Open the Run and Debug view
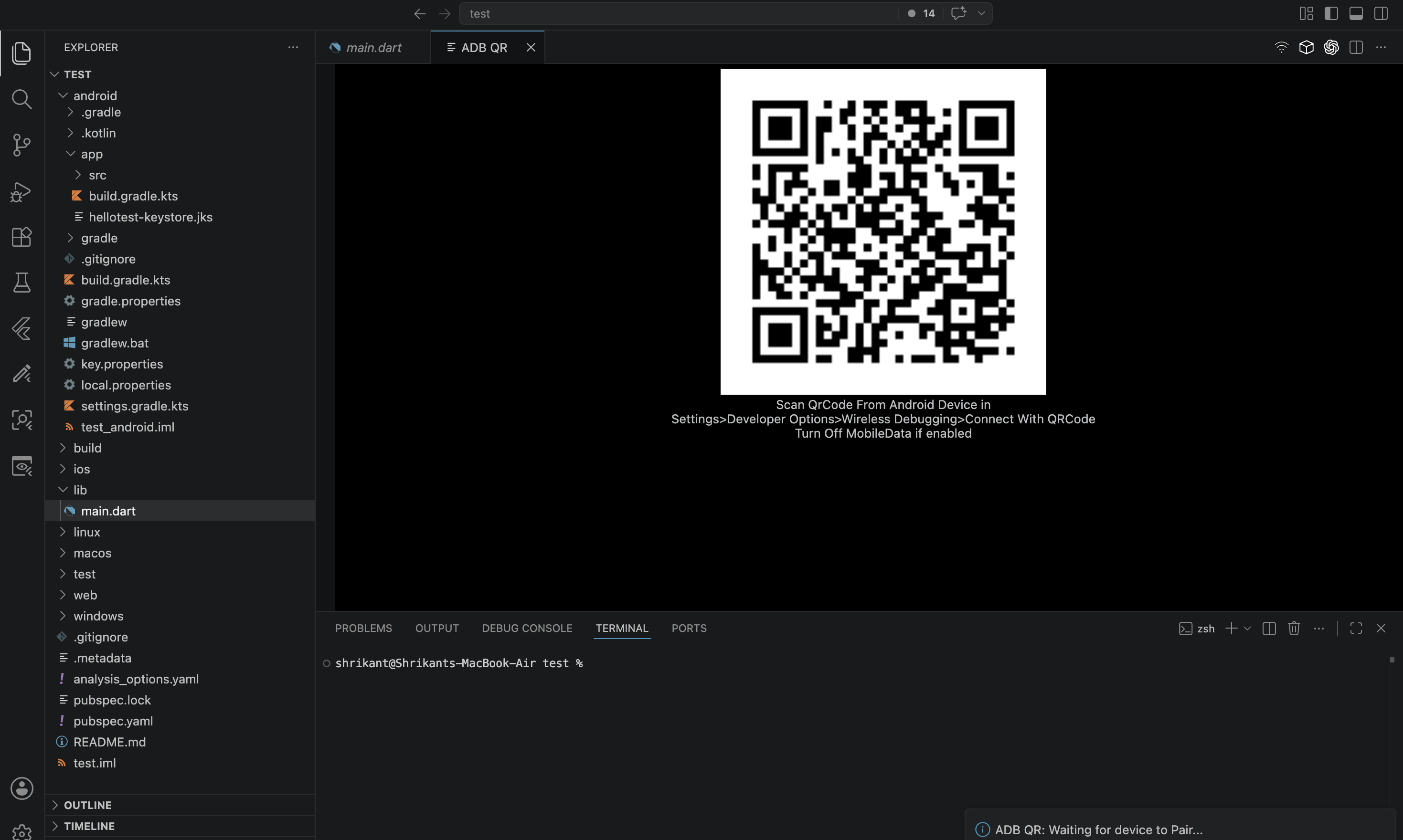 [21, 191]
